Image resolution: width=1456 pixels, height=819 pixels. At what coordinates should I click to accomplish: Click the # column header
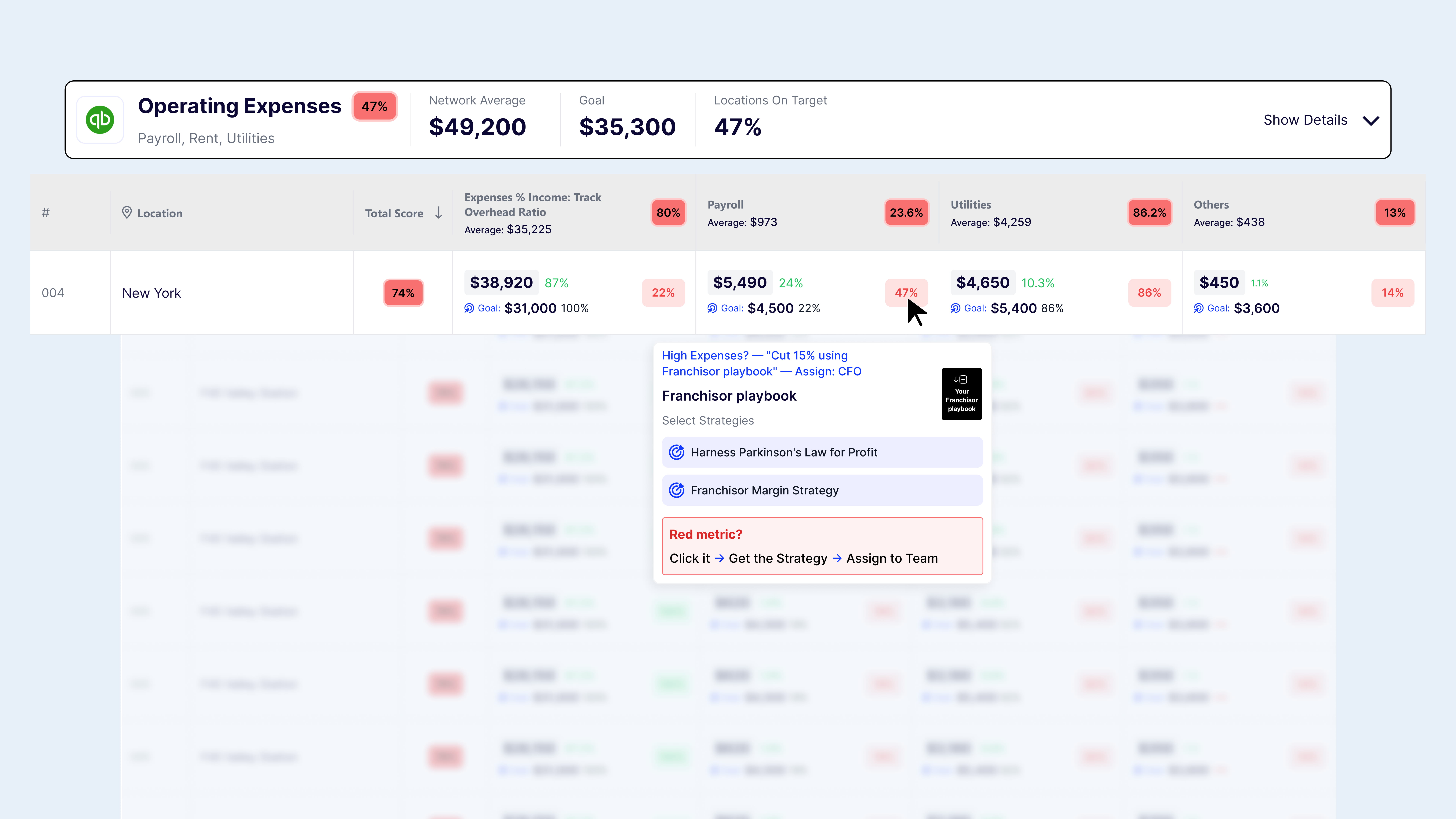point(46,213)
